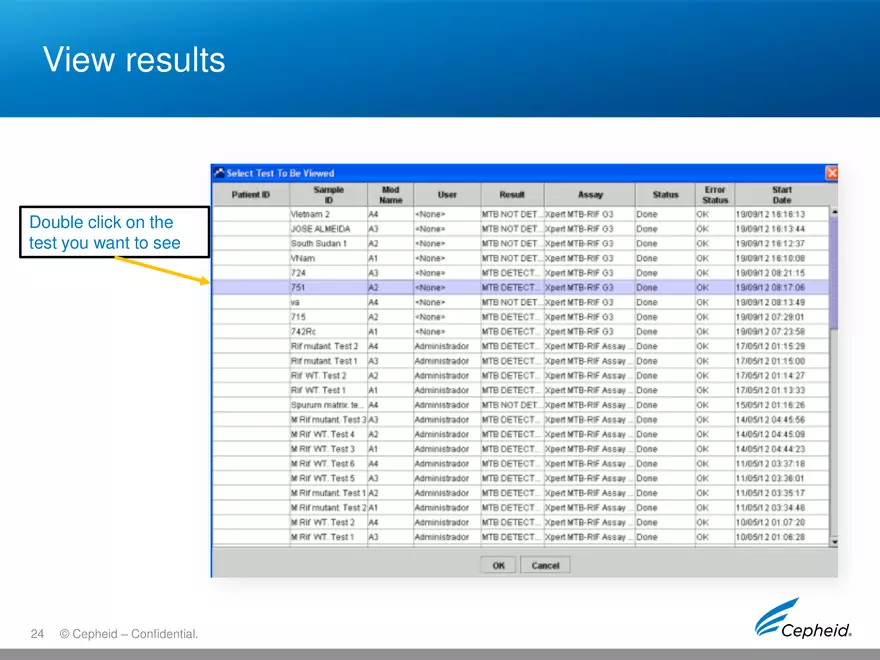This screenshot has width=880, height=660.
Task: Sort by the User column header
Action: pyautogui.click(x=448, y=194)
